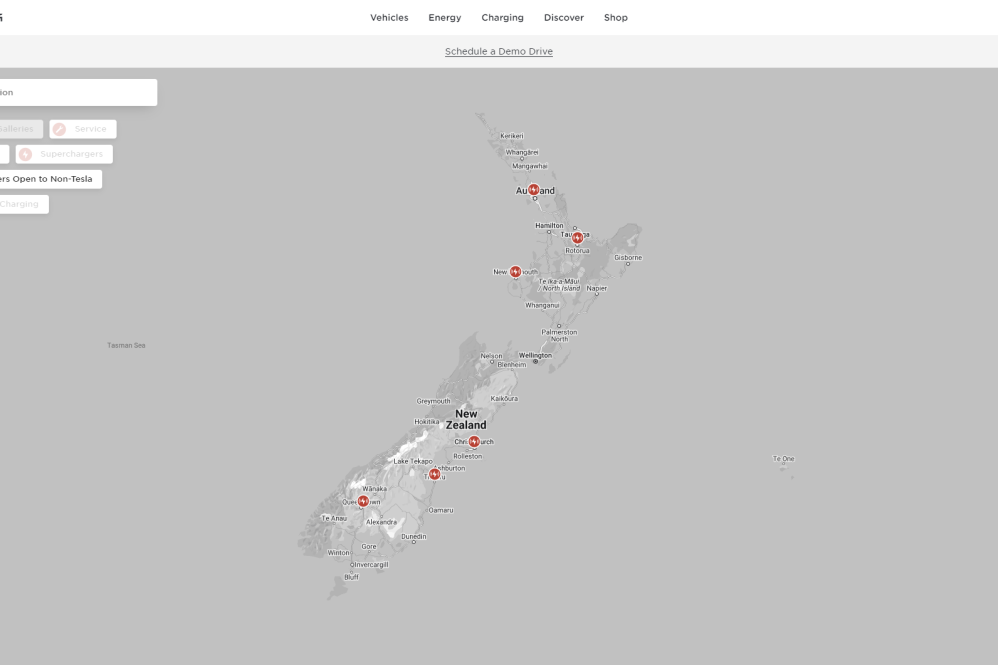This screenshot has width=998, height=665.
Task: Open the Energy dropdown menu
Action: click(444, 17)
